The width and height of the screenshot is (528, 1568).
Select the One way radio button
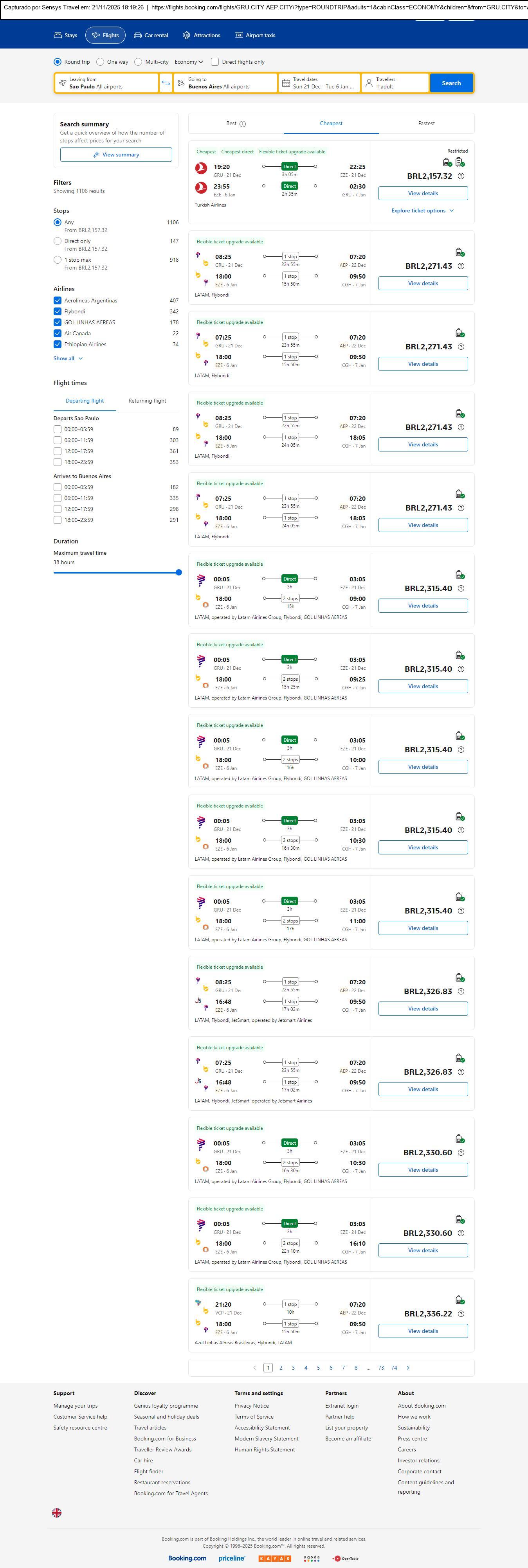tap(101, 62)
